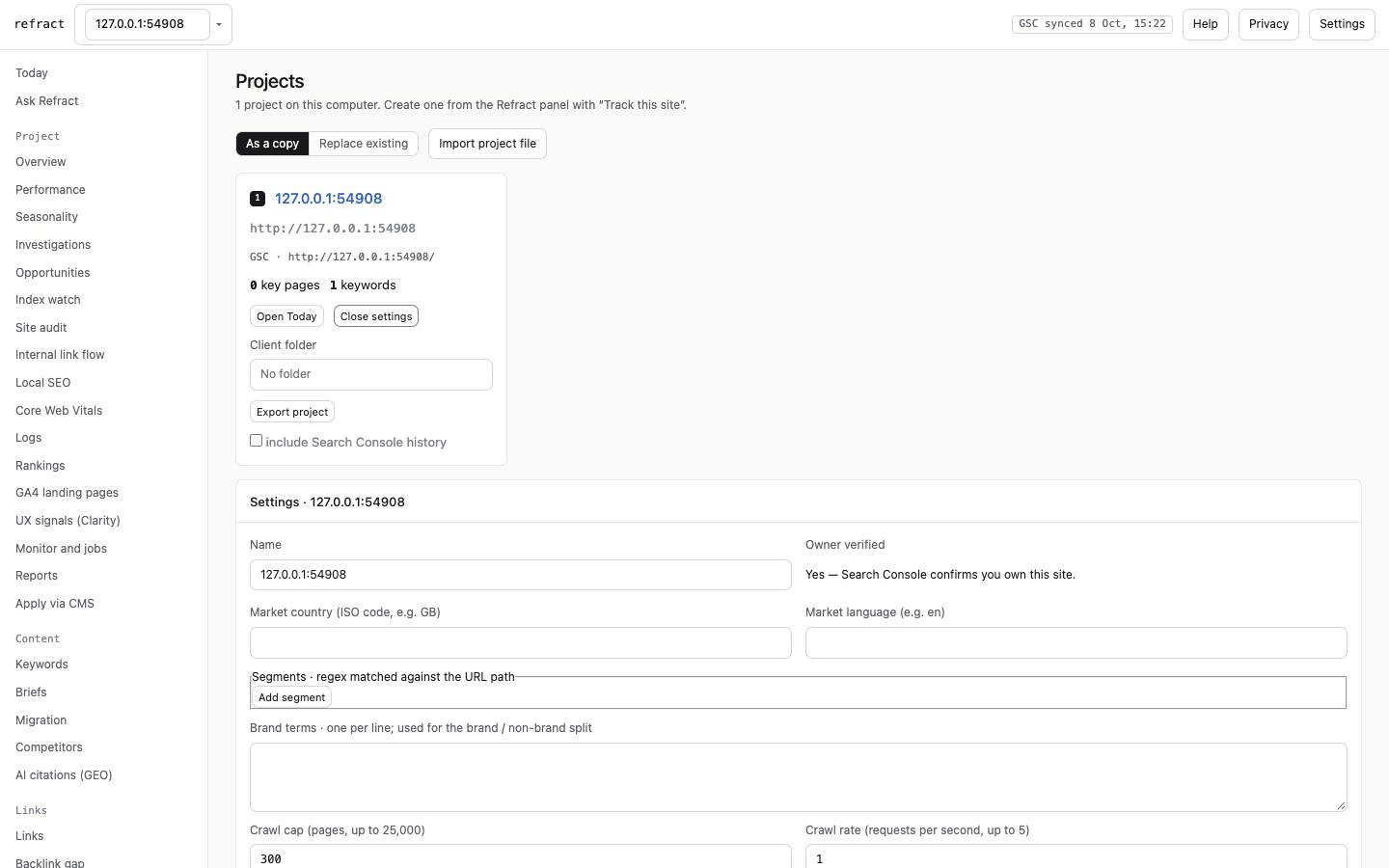Click the Open Today button

click(286, 316)
